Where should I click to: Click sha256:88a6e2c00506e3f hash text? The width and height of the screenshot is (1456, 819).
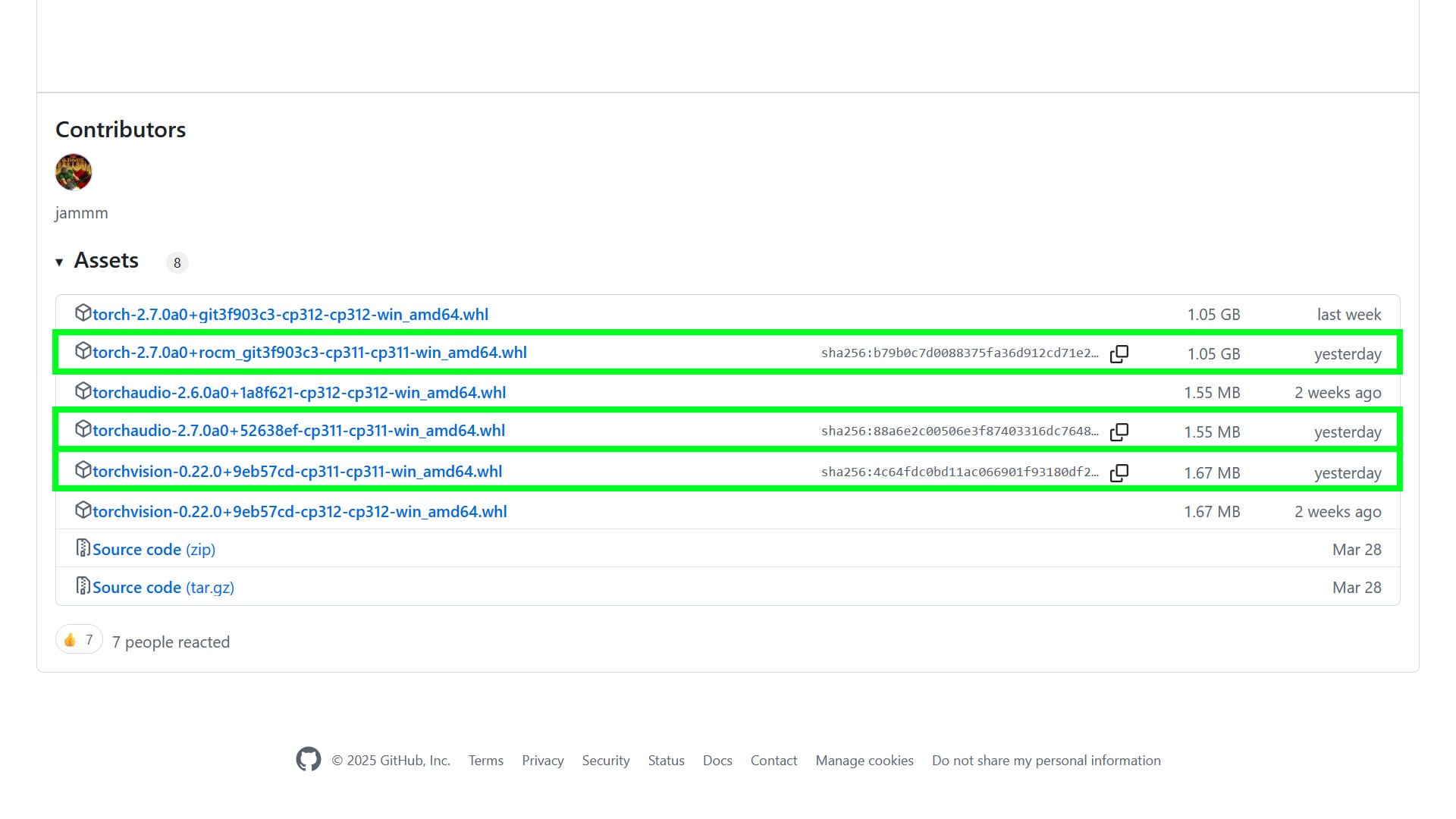pos(959,431)
